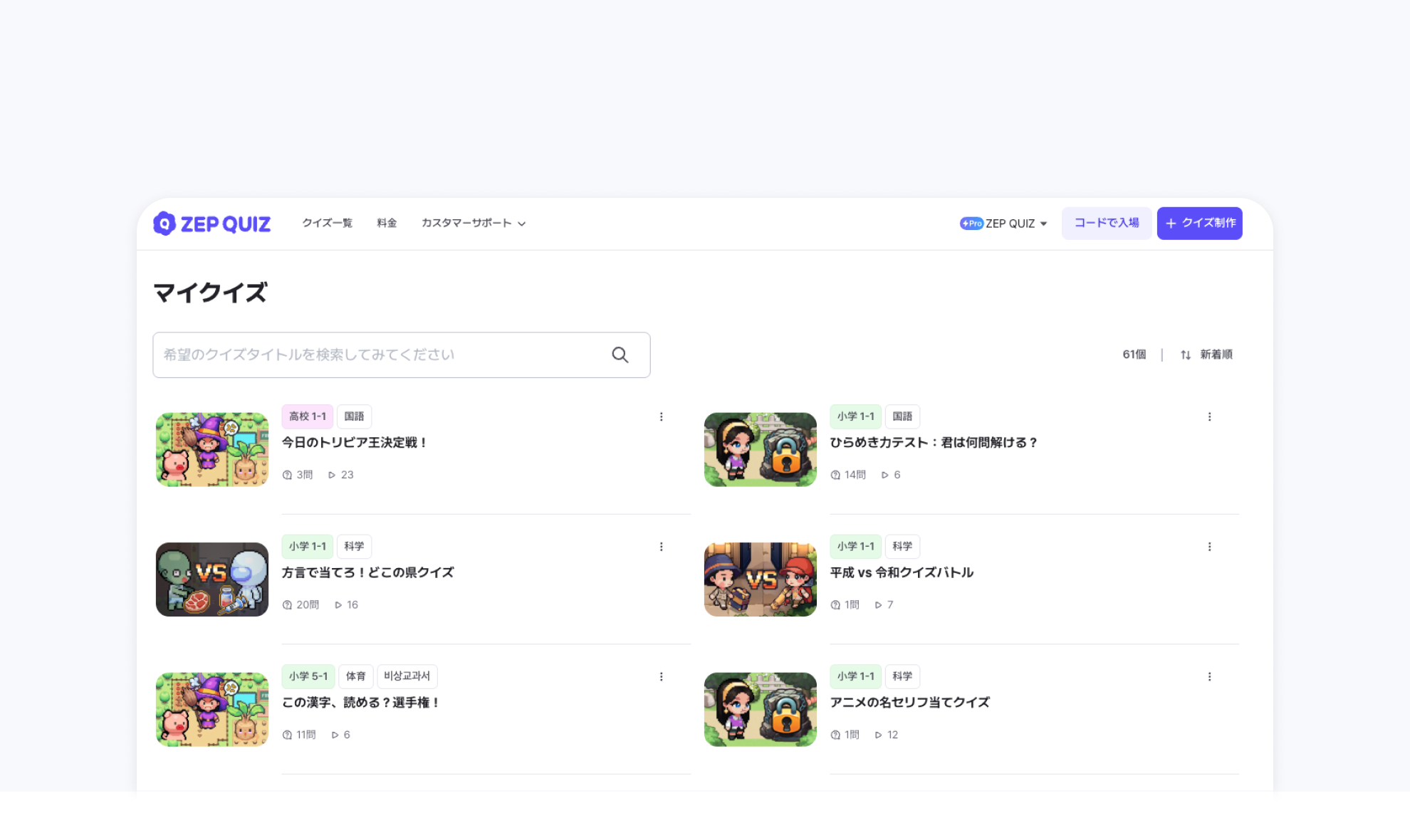
Task: Expand the カスタマーサポート dropdown
Action: click(473, 223)
